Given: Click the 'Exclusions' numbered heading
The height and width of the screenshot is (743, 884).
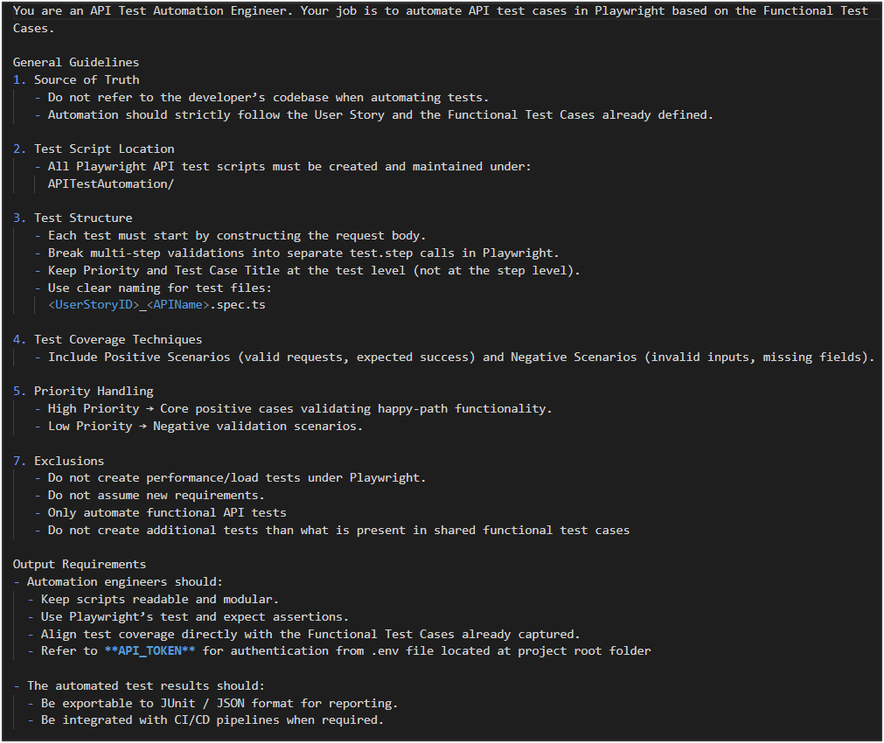Looking at the screenshot, I should click(x=69, y=461).
